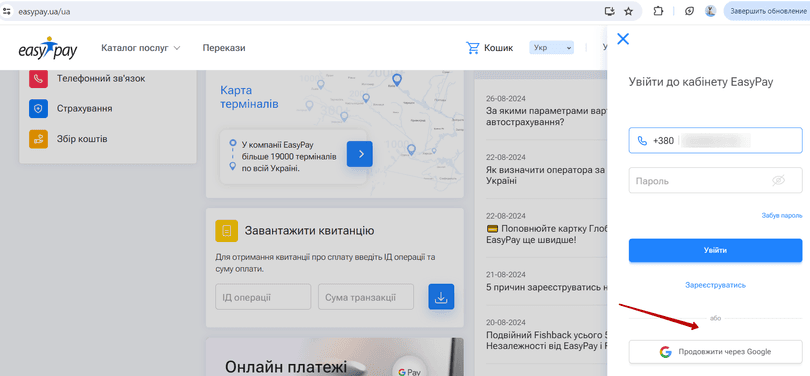
Task: Click the phone number input field
Action: 715,140
